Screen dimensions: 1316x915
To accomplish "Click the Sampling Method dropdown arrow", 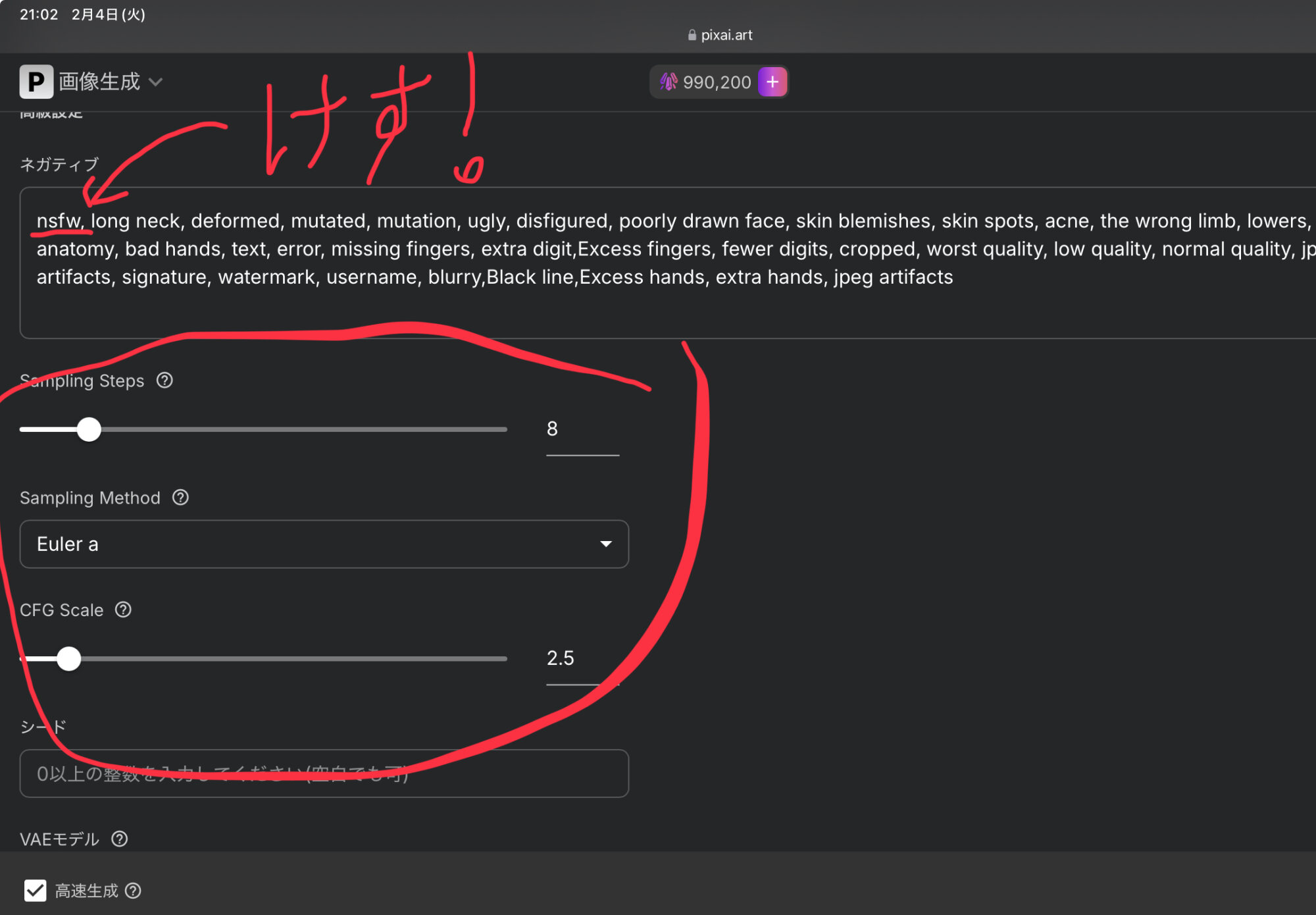I will 605,544.
